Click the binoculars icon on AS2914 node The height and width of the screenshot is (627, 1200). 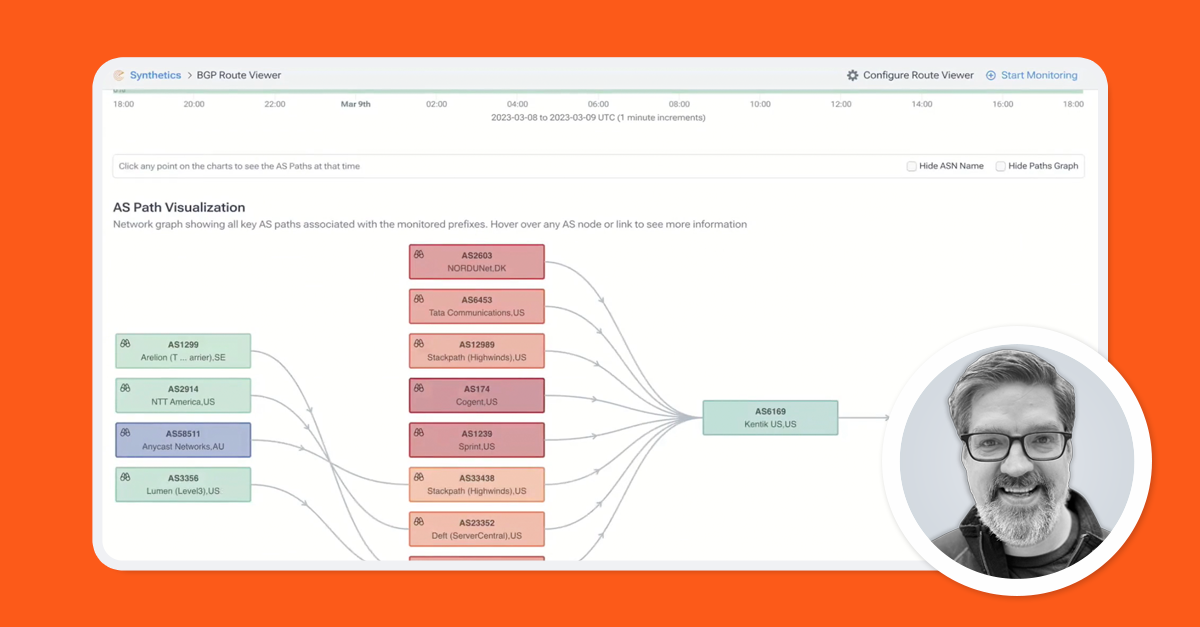[126, 387]
